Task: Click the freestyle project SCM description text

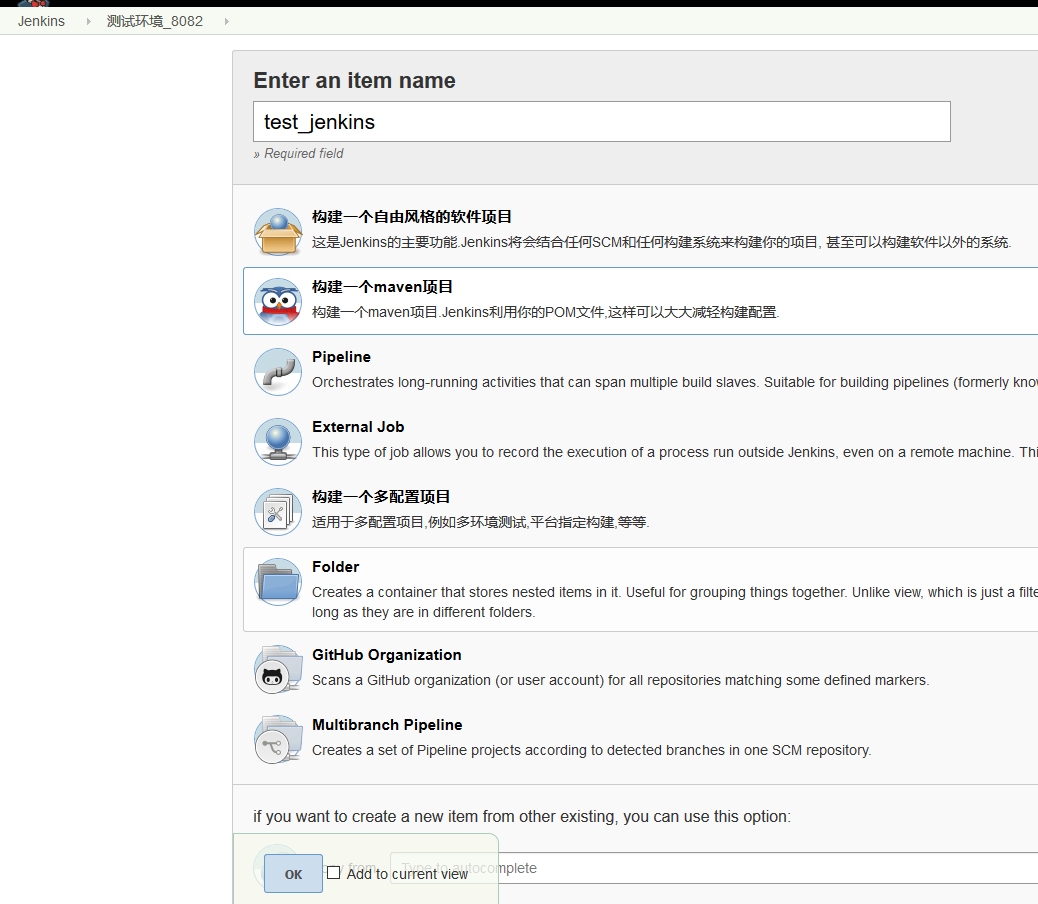Action: pos(661,242)
